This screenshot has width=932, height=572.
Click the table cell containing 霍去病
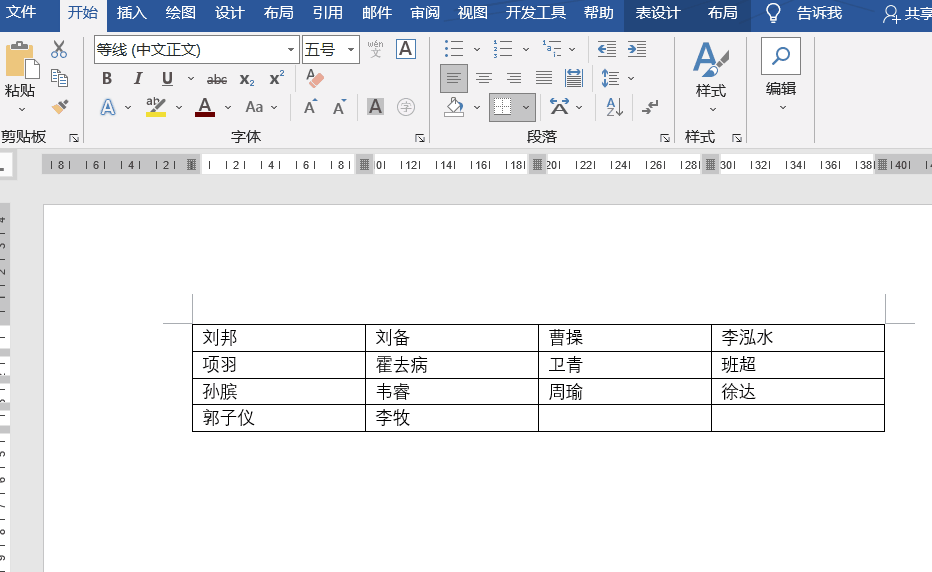click(x=452, y=364)
